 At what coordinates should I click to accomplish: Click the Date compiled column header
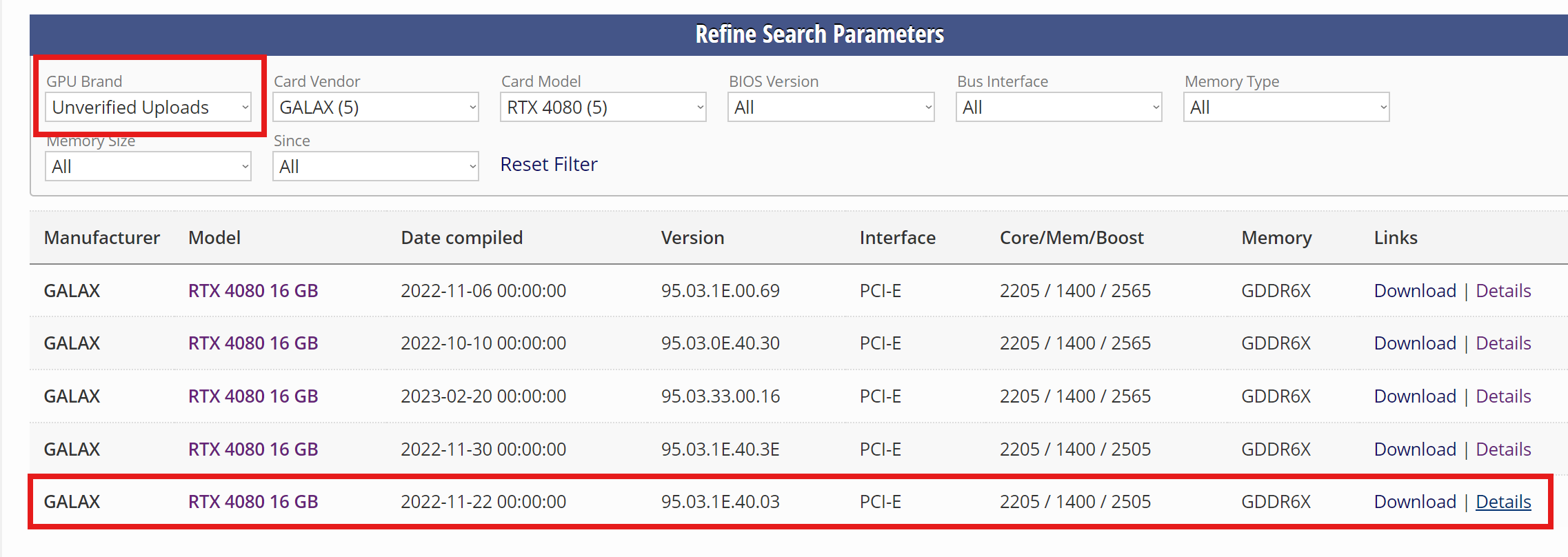(x=461, y=238)
